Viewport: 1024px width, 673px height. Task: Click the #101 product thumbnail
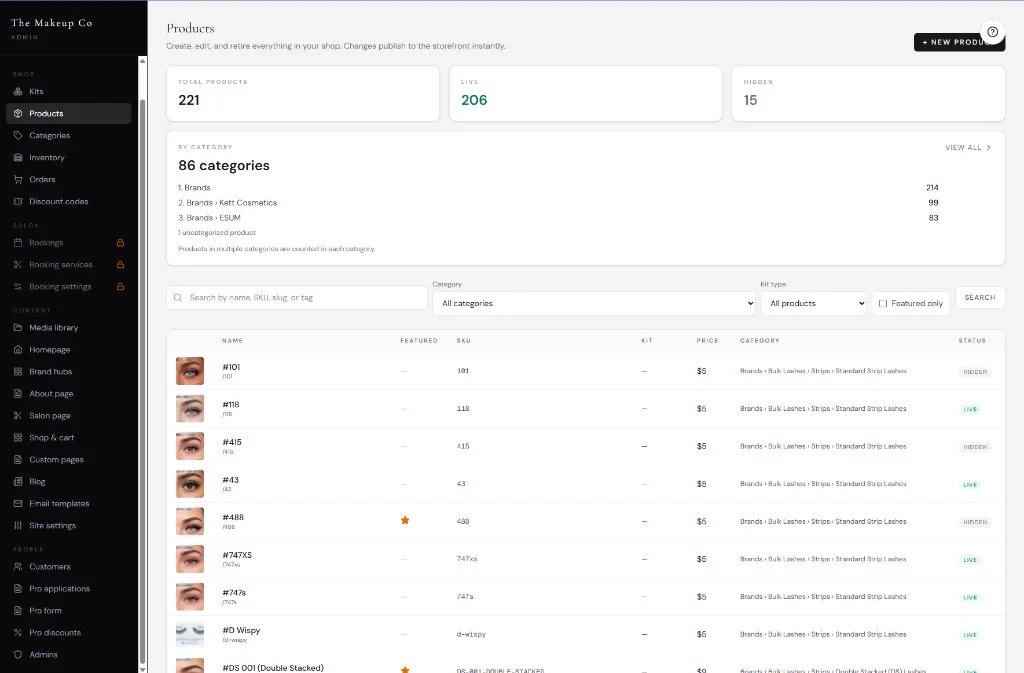click(x=190, y=371)
